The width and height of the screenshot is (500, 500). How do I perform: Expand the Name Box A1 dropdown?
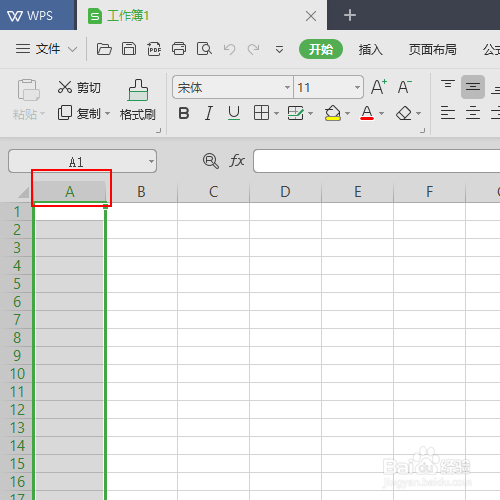[x=151, y=161]
